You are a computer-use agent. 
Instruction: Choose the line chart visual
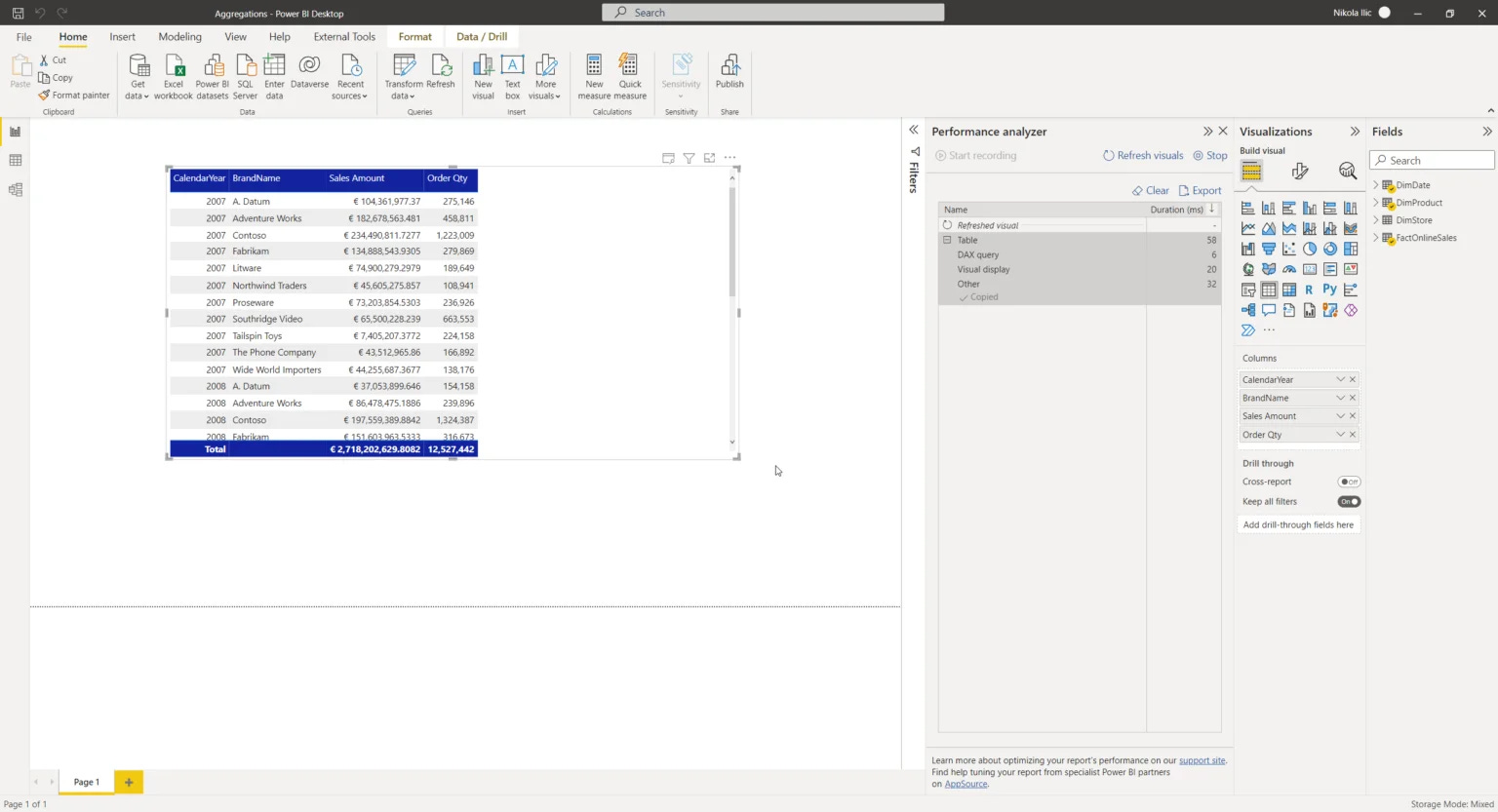(x=1248, y=228)
